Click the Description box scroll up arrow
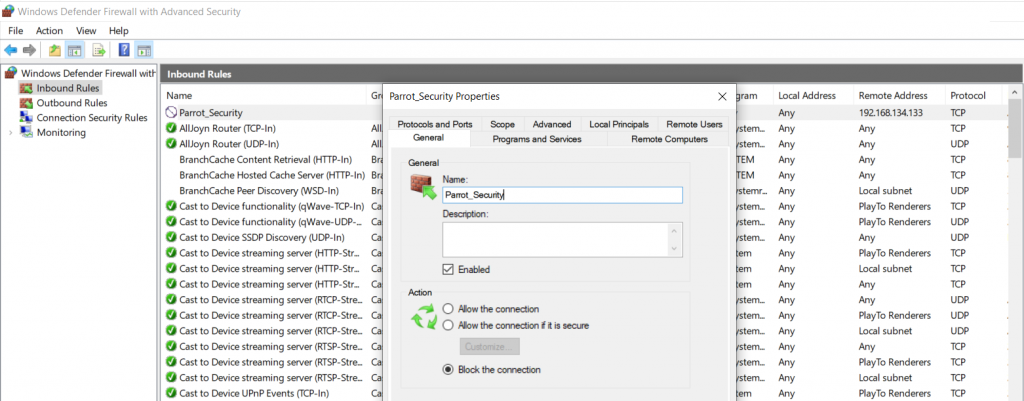 pyautogui.click(x=675, y=230)
